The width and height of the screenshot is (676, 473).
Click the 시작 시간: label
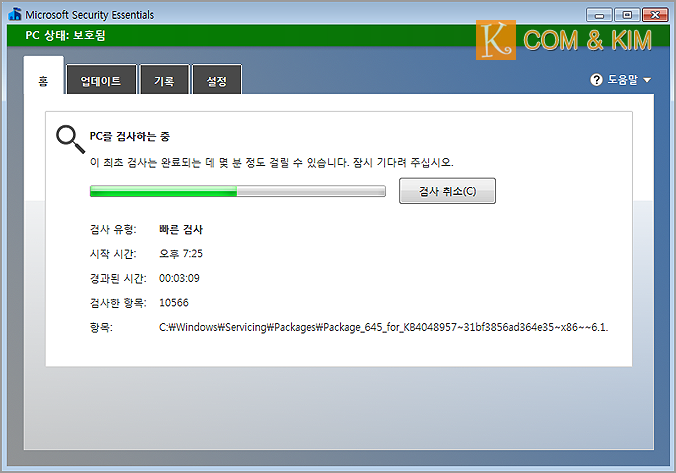coord(113,254)
